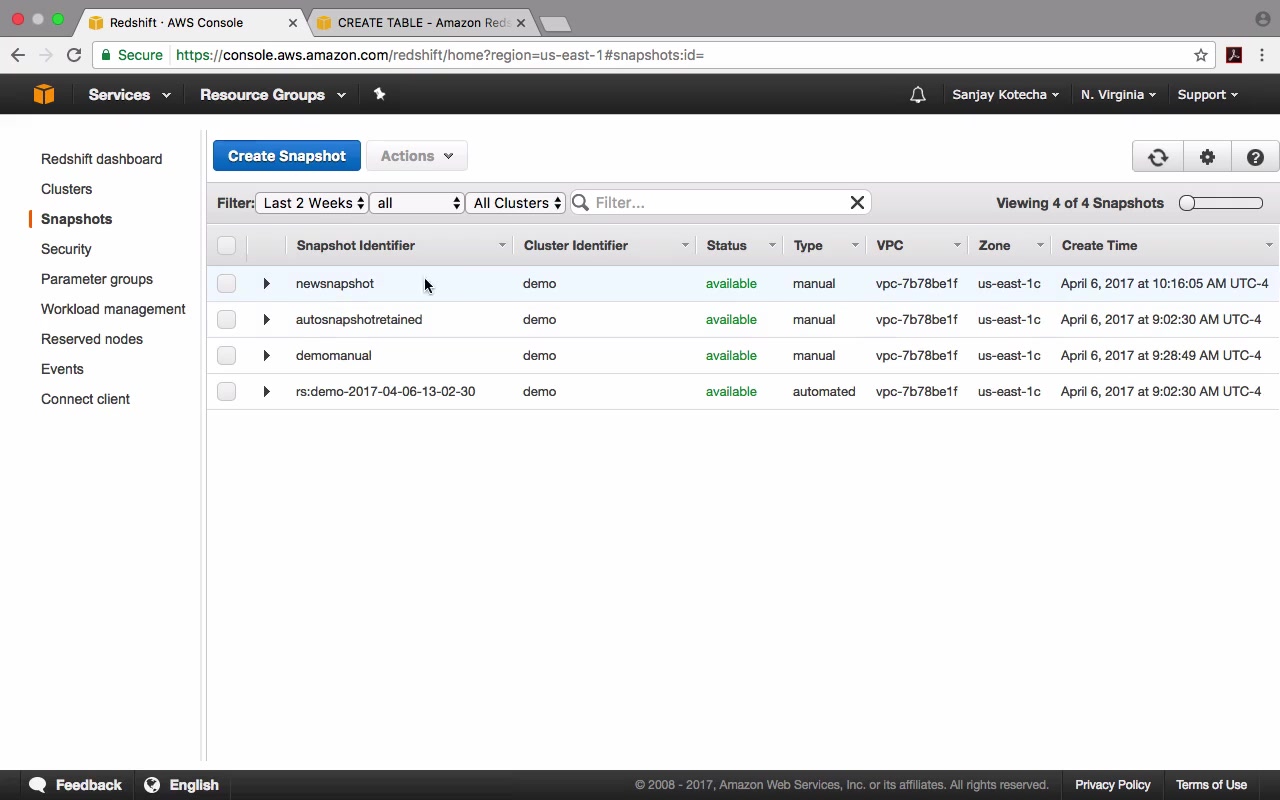Open the help question mark icon

[x=1255, y=157]
